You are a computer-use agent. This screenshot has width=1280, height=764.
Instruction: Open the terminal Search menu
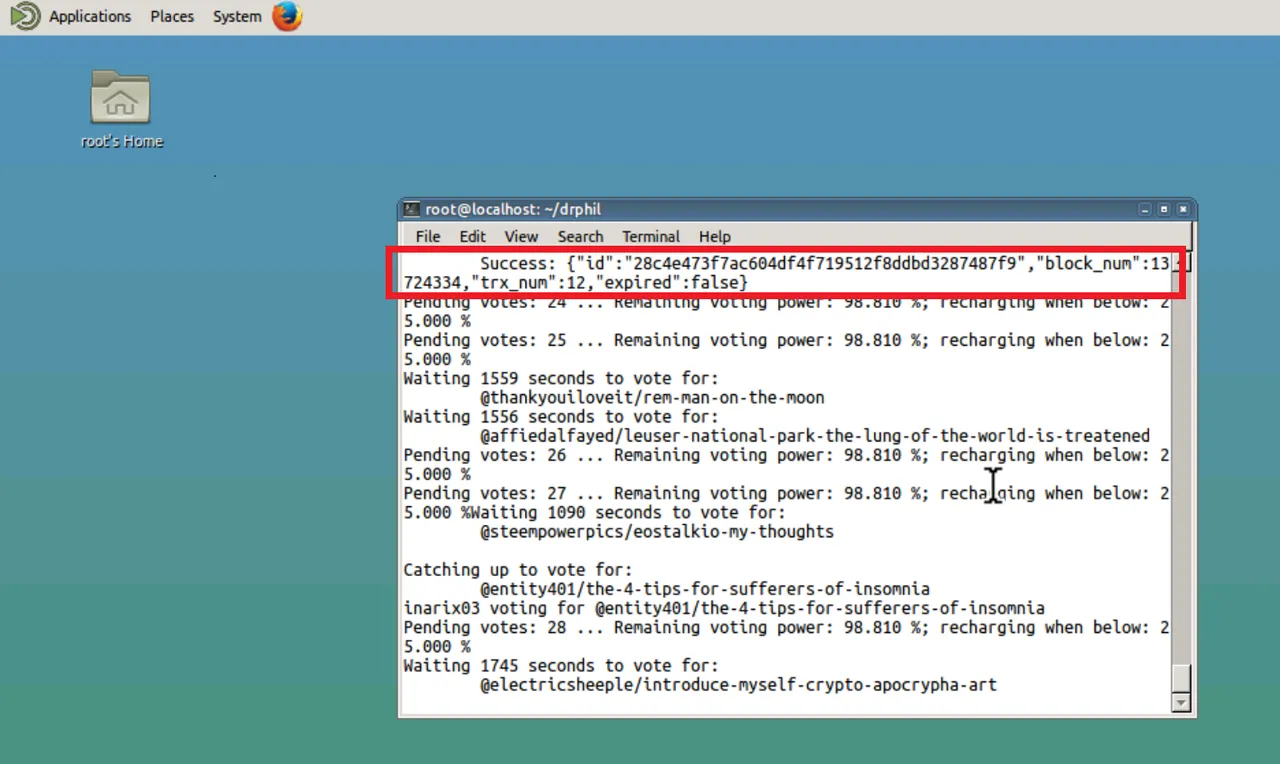[580, 237]
